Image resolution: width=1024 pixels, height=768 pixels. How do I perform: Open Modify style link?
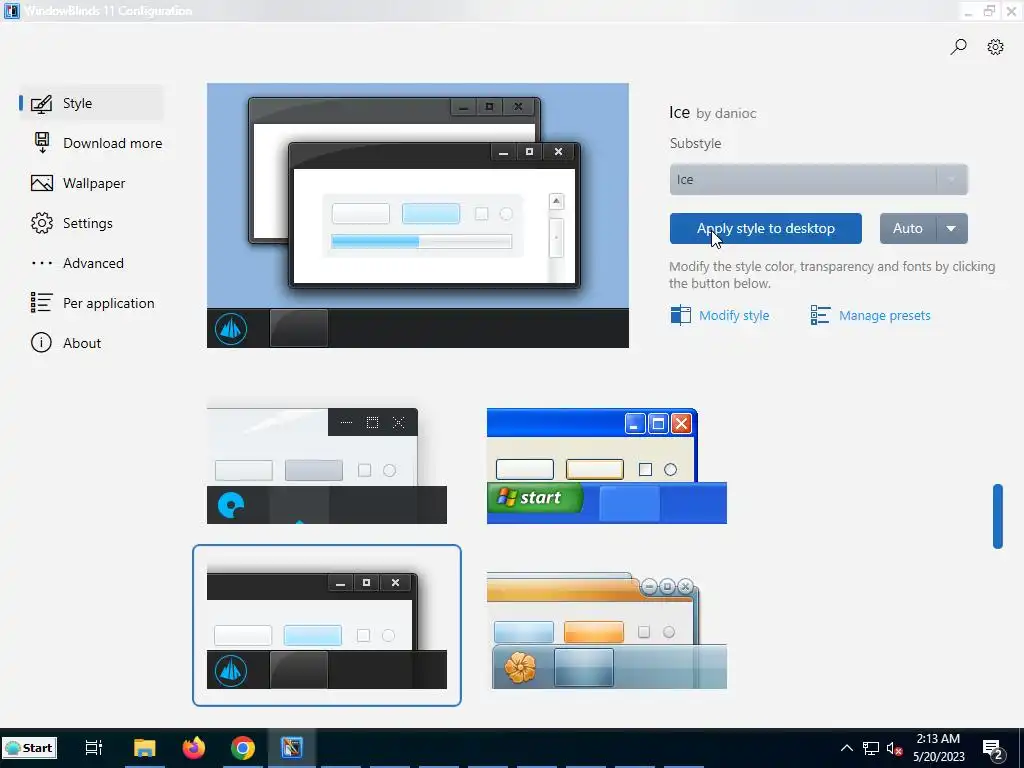tap(734, 315)
